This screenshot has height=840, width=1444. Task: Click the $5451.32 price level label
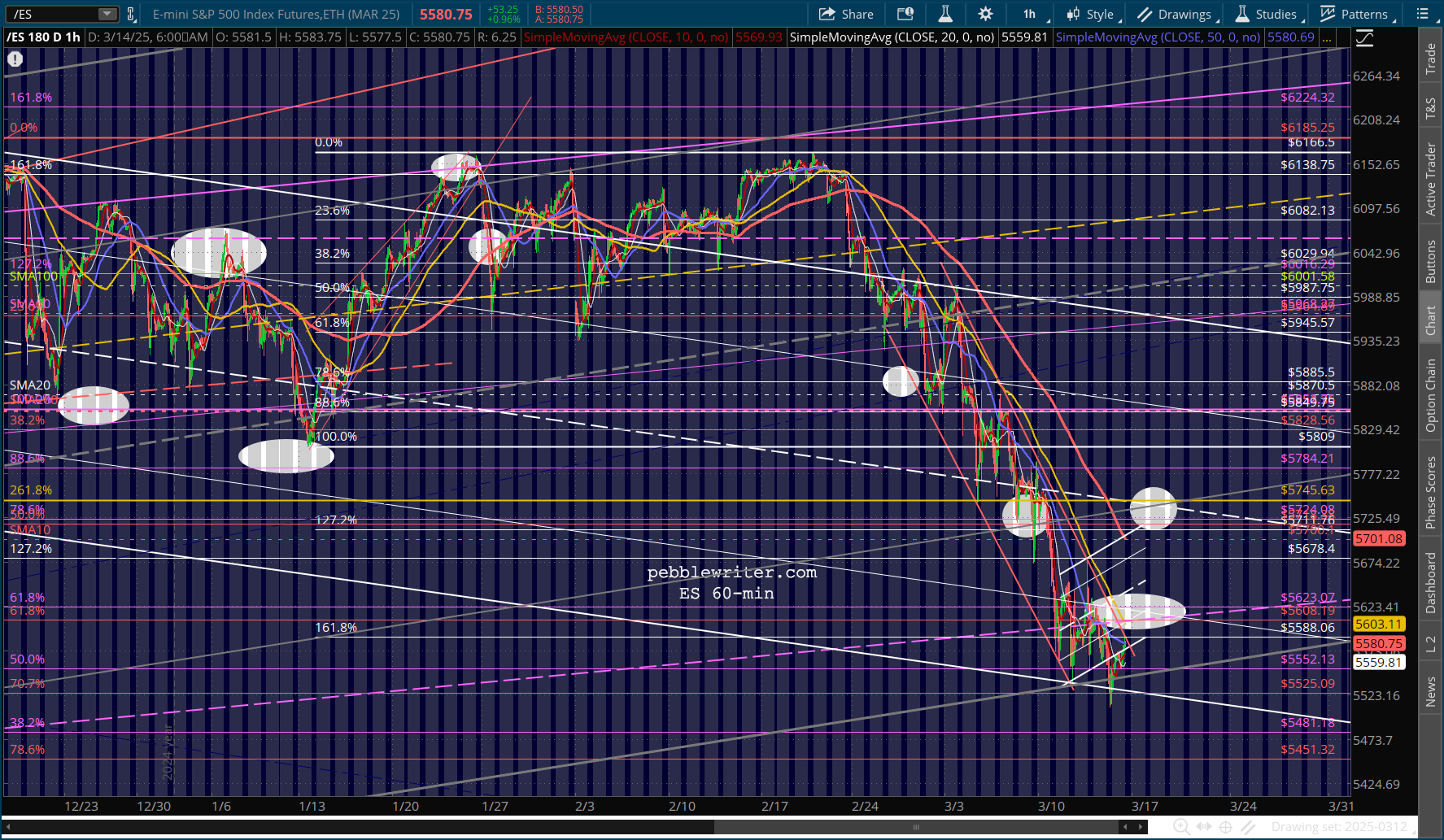click(x=1307, y=750)
